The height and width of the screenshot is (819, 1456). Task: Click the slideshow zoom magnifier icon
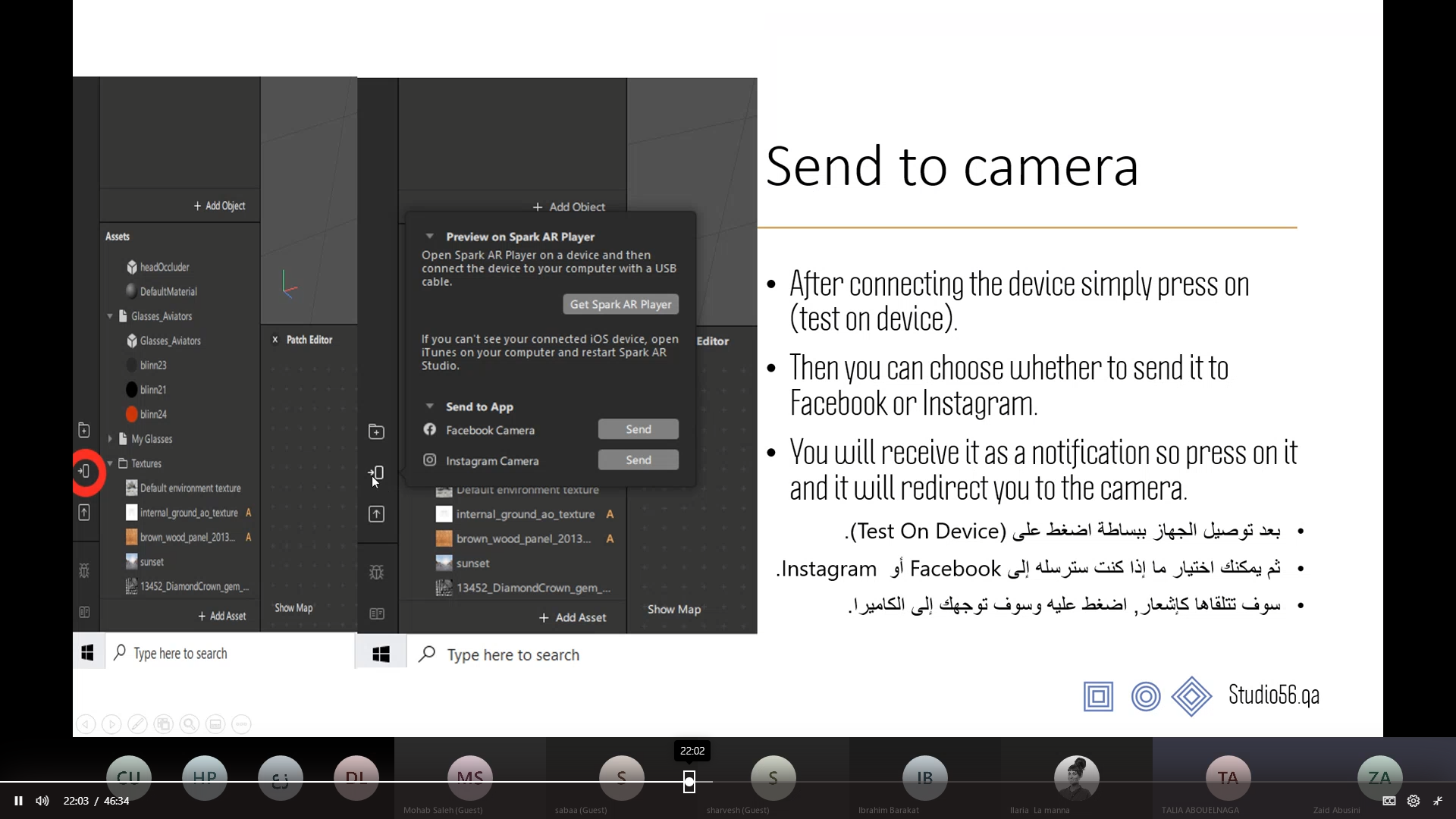pyautogui.click(x=190, y=724)
